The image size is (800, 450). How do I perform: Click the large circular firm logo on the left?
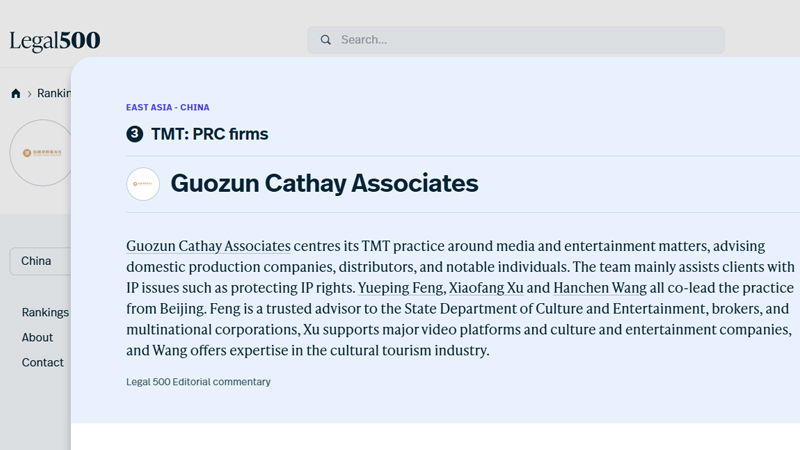(x=42, y=153)
